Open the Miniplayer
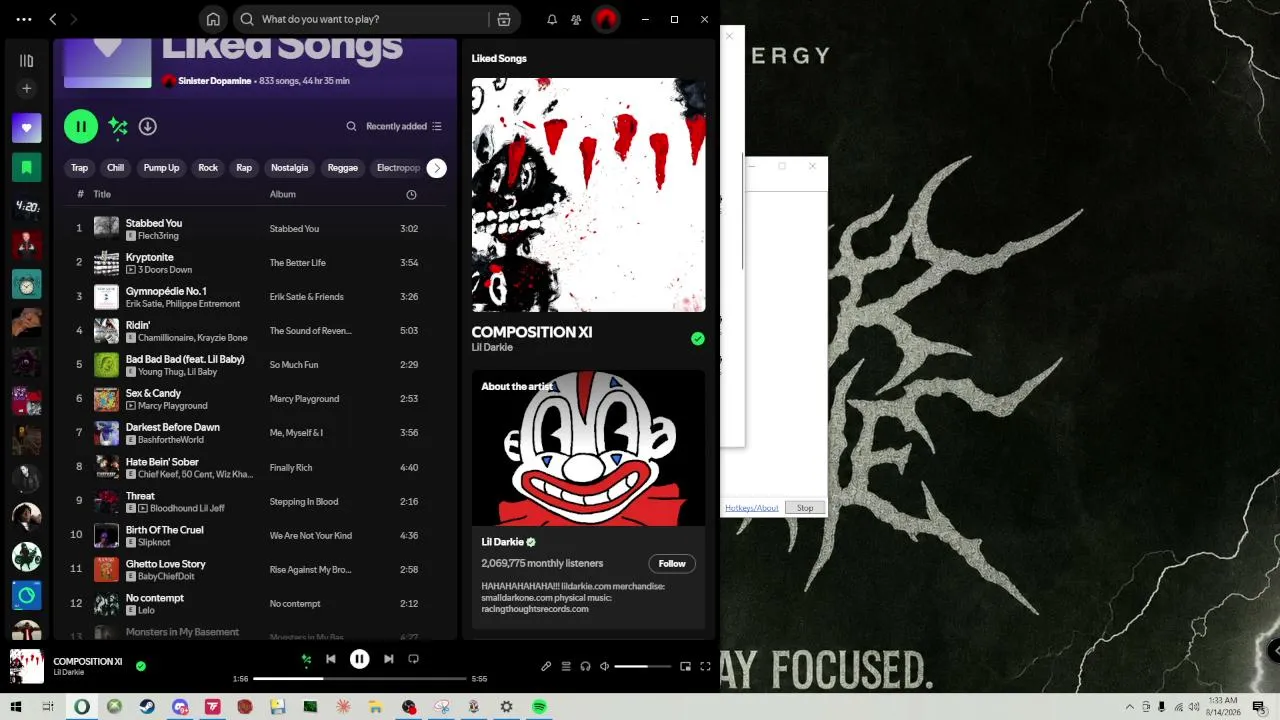 click(x=686, y=666)
